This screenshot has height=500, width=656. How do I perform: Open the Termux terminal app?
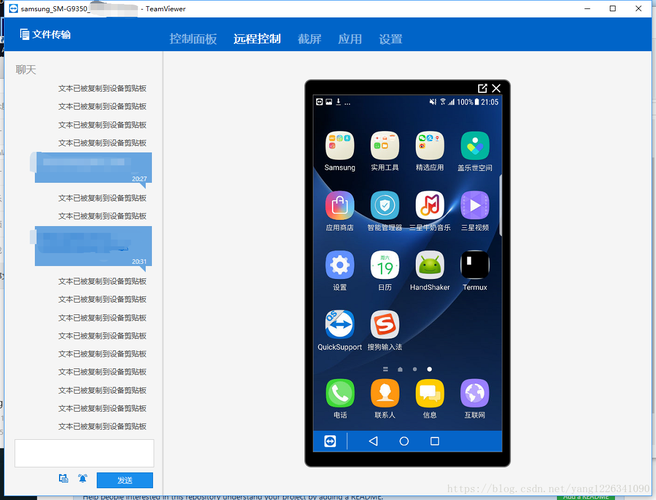click(x=475, y=265)
